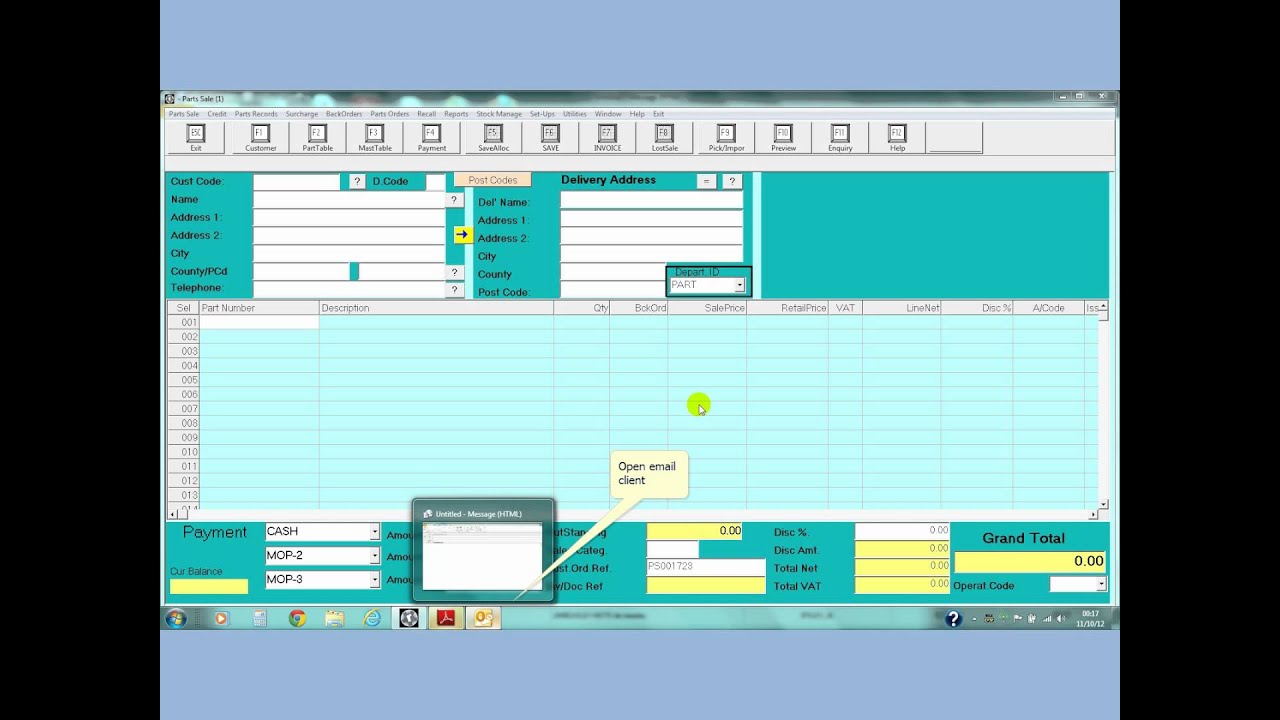1280x720 pixels.
Task: Click the Cust.Ord.Ref field showing PS001728
Action: [706, 567]
